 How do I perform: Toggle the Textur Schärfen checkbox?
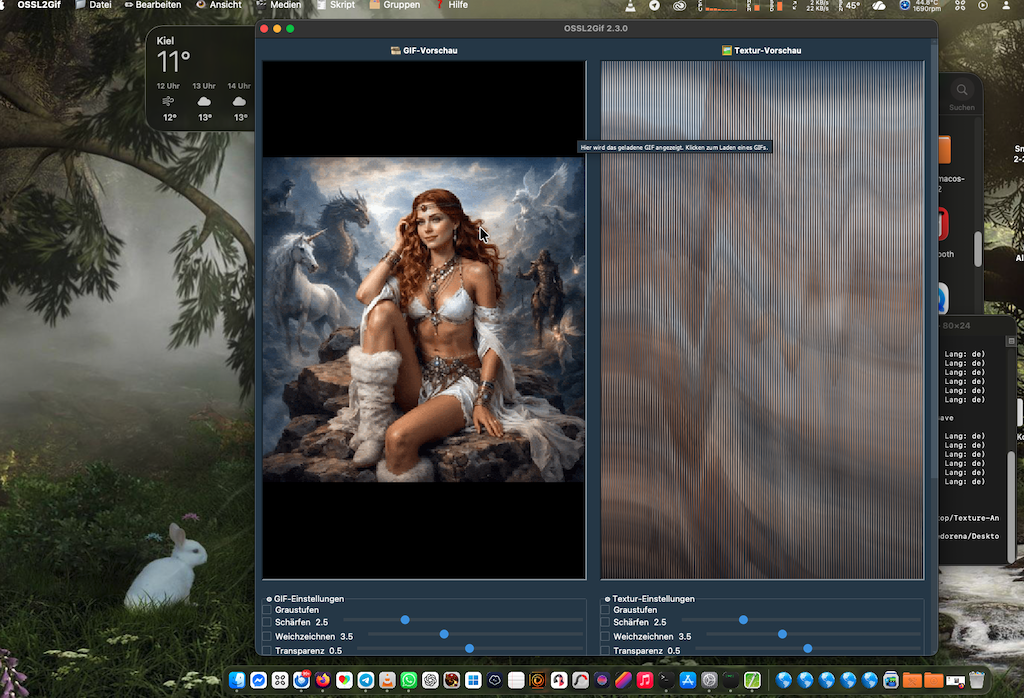point(605,622)
